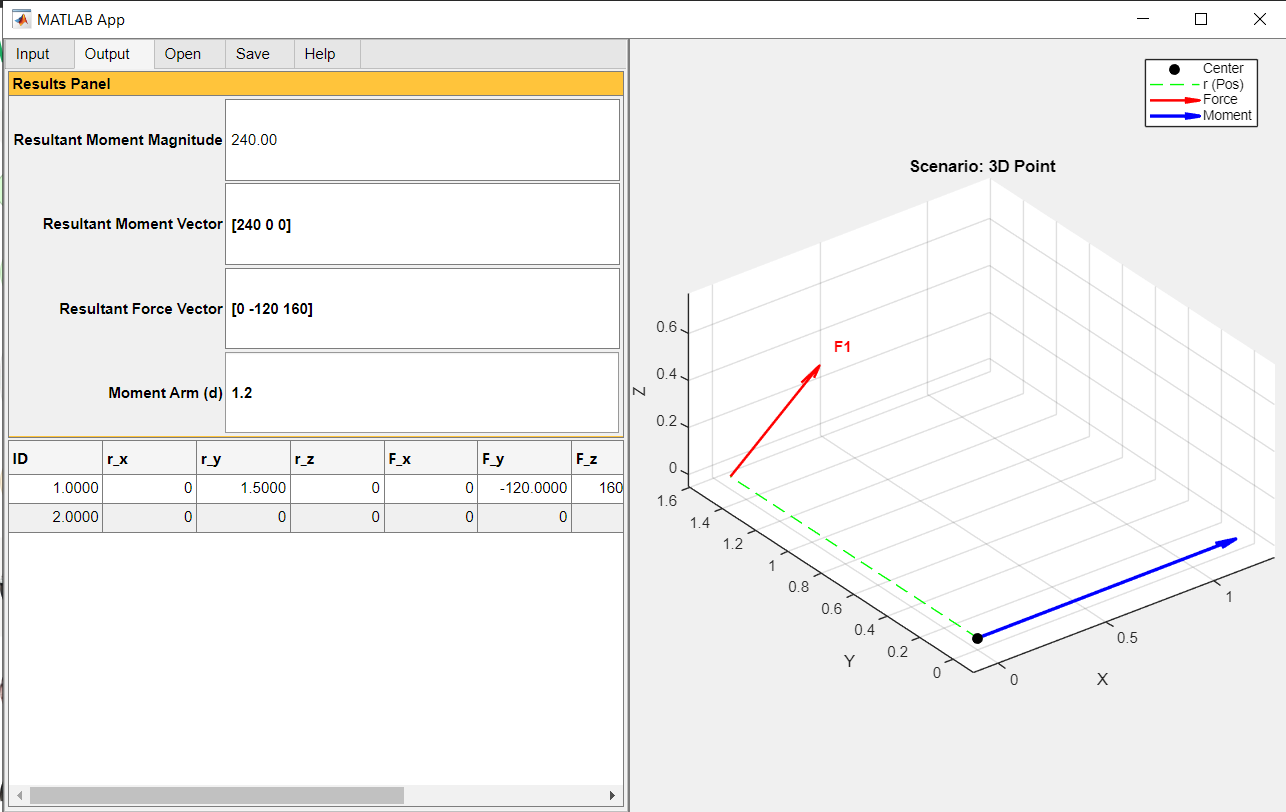Screen dimensions: 1286x812
Task: Click the horizontal scrollbar thumb
Action: 216,795
